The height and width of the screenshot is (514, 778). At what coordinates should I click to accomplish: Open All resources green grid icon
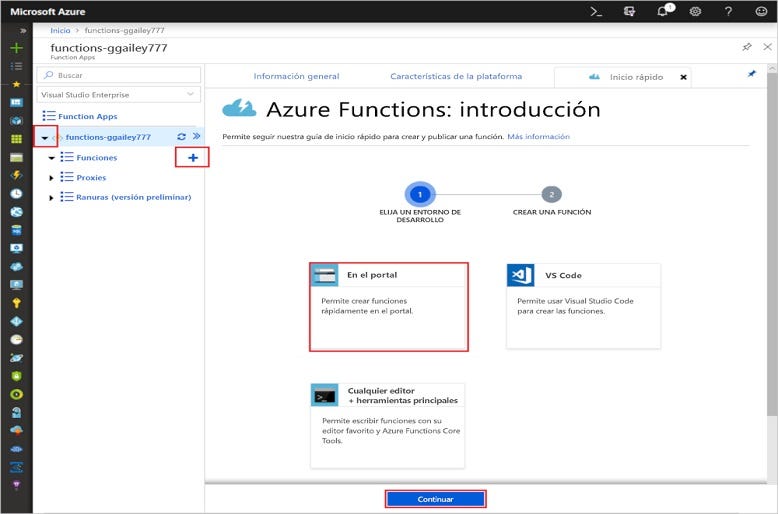point(16,139)
